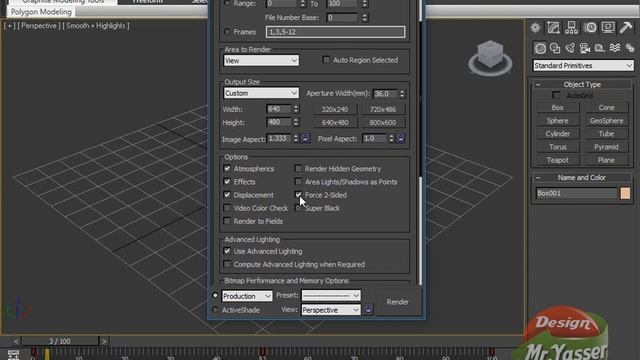This screenshot has height=360, width=640.
Task: Collapse the Name and Color rollout
Action: pyautogui.click(x=538, y=178)
